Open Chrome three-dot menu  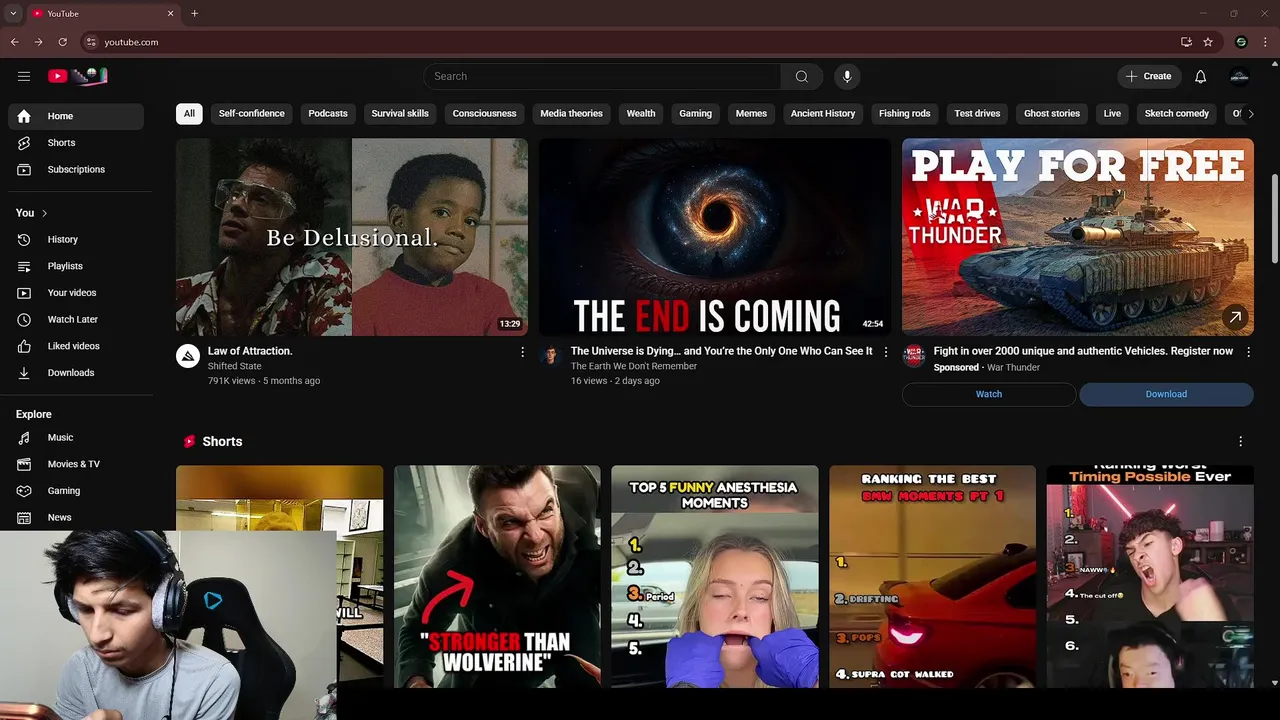pyautogui.click(x=1265, y=42)
